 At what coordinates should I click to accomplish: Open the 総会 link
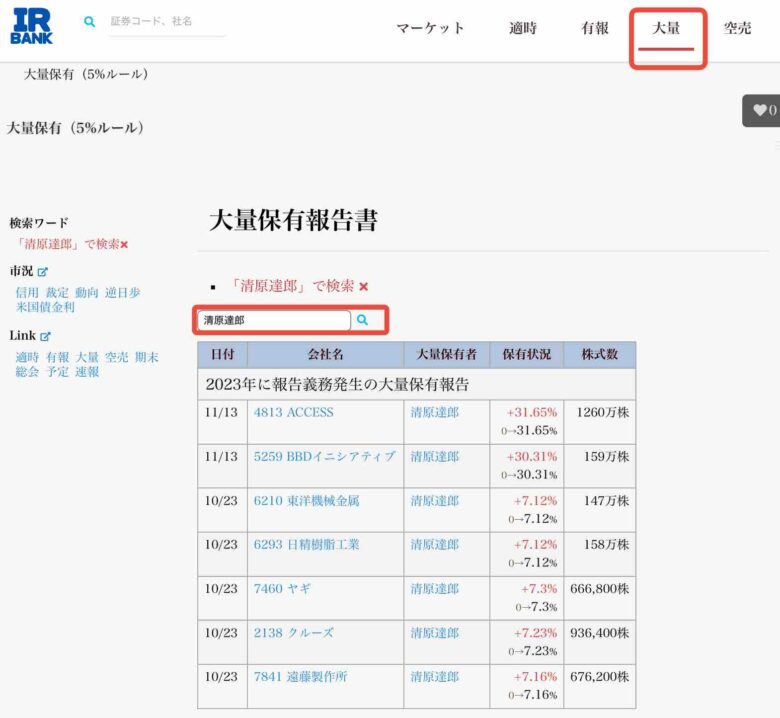click(27, 372)
